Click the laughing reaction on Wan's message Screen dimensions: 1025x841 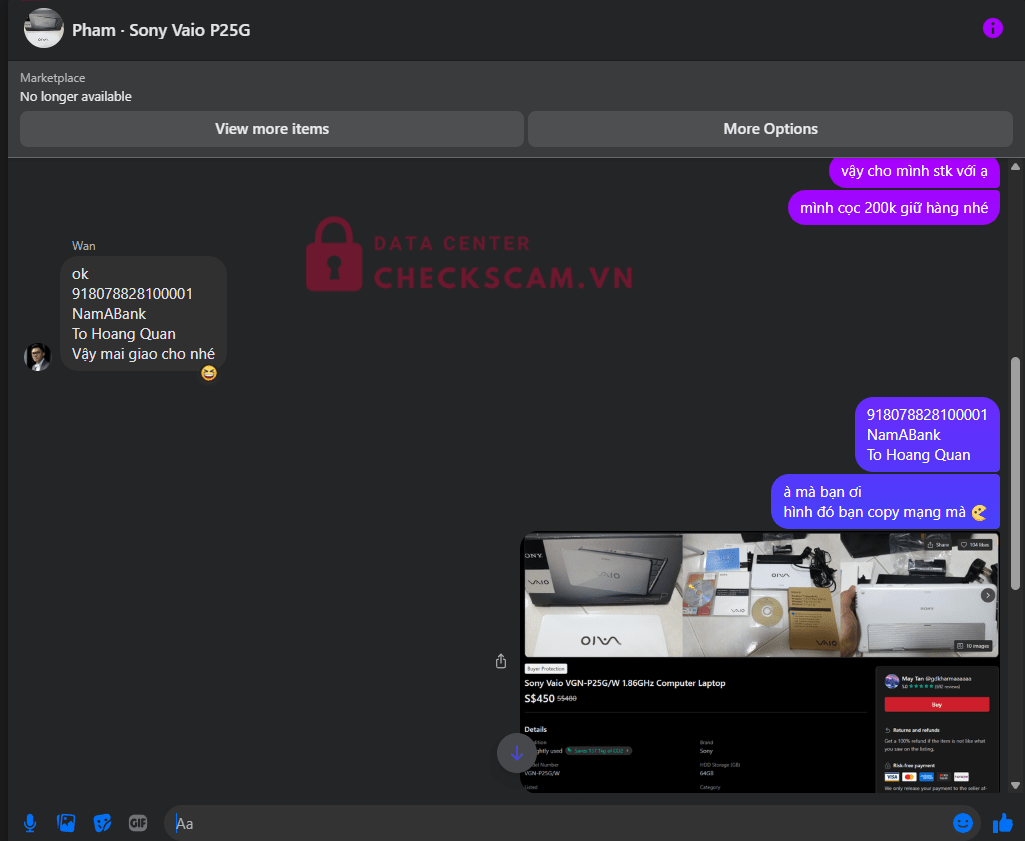pos(209,372)
